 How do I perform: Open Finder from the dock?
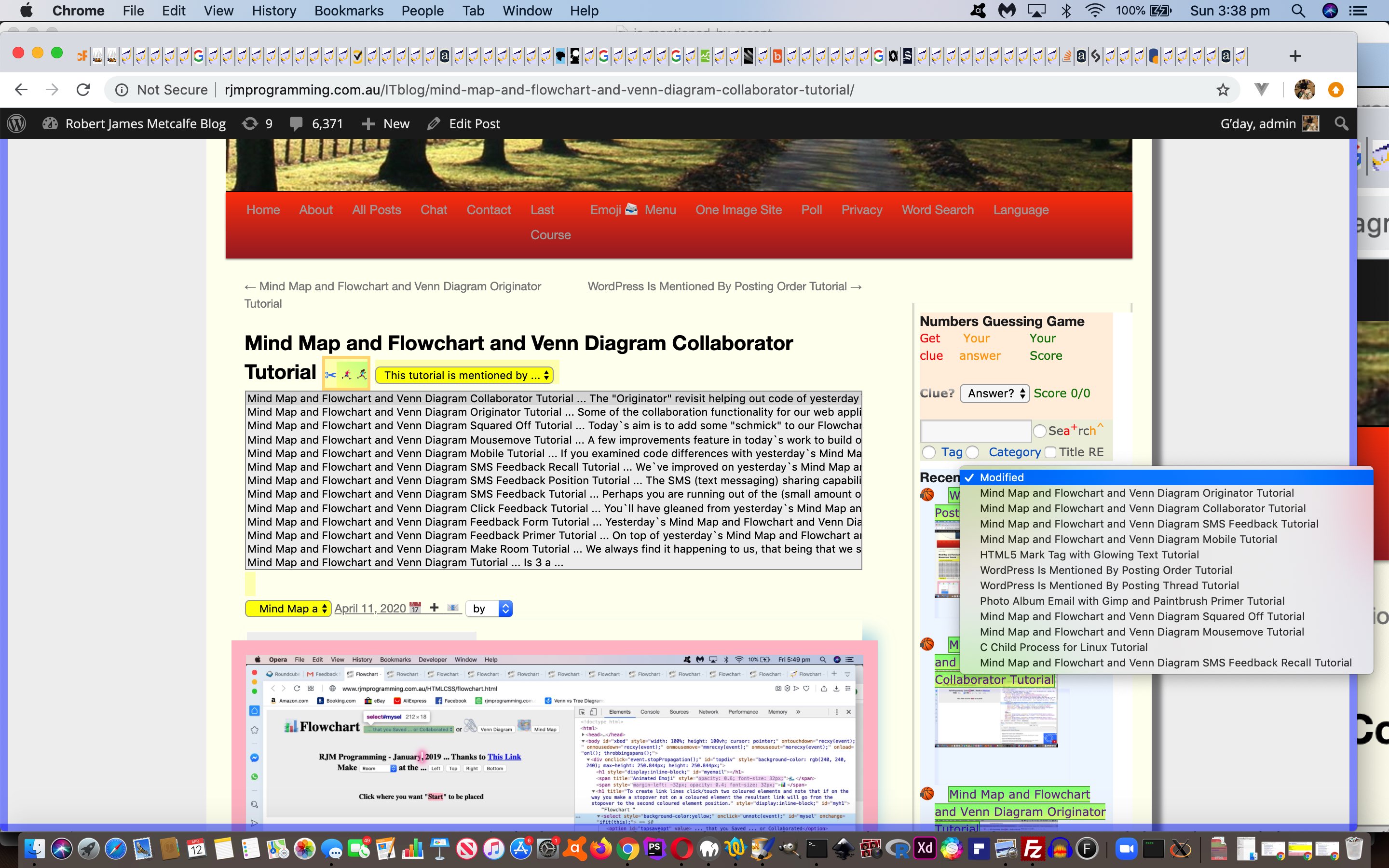pos(34,849)
